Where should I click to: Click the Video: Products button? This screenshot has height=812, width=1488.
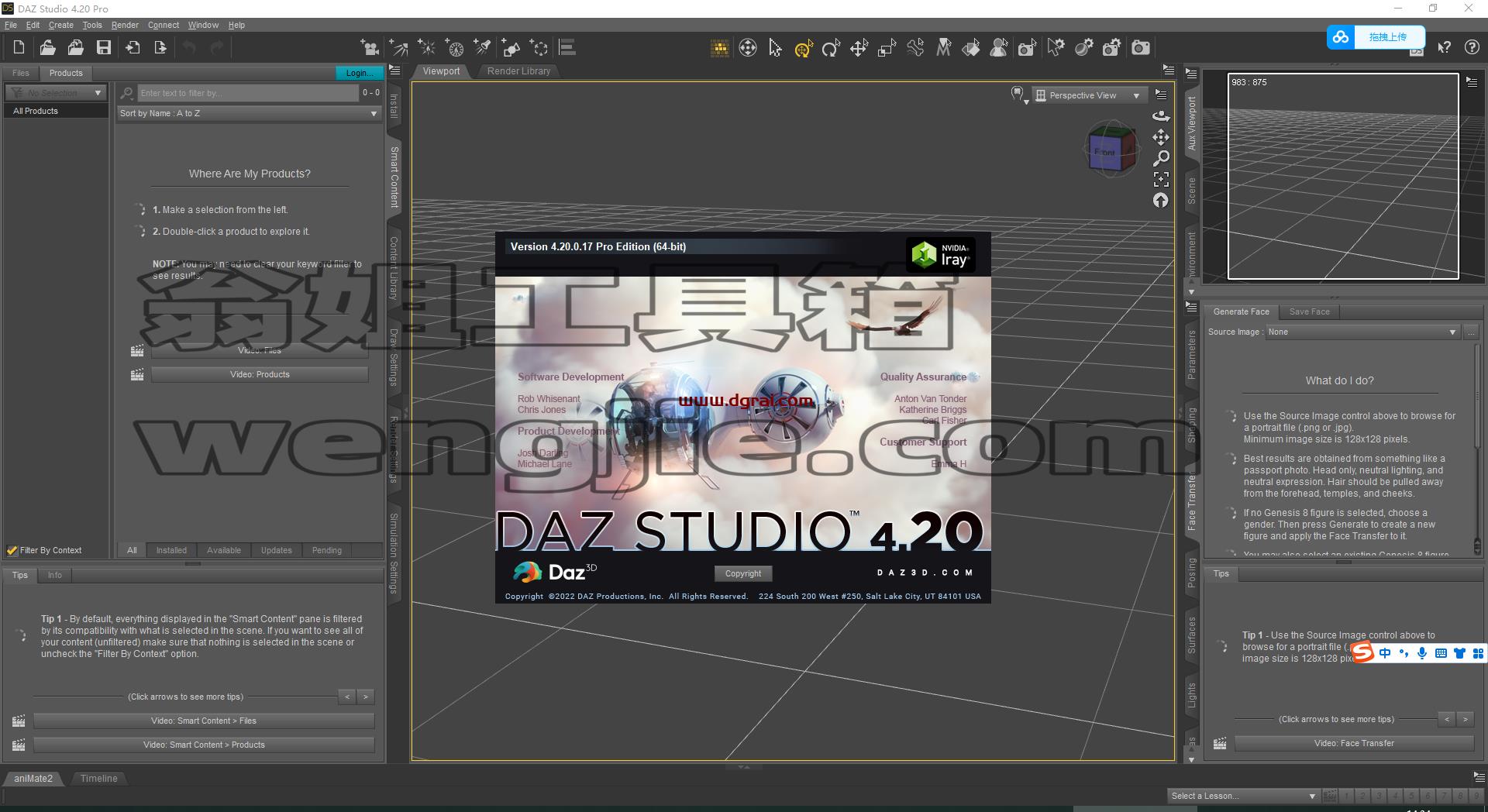[x=260, y=374]
